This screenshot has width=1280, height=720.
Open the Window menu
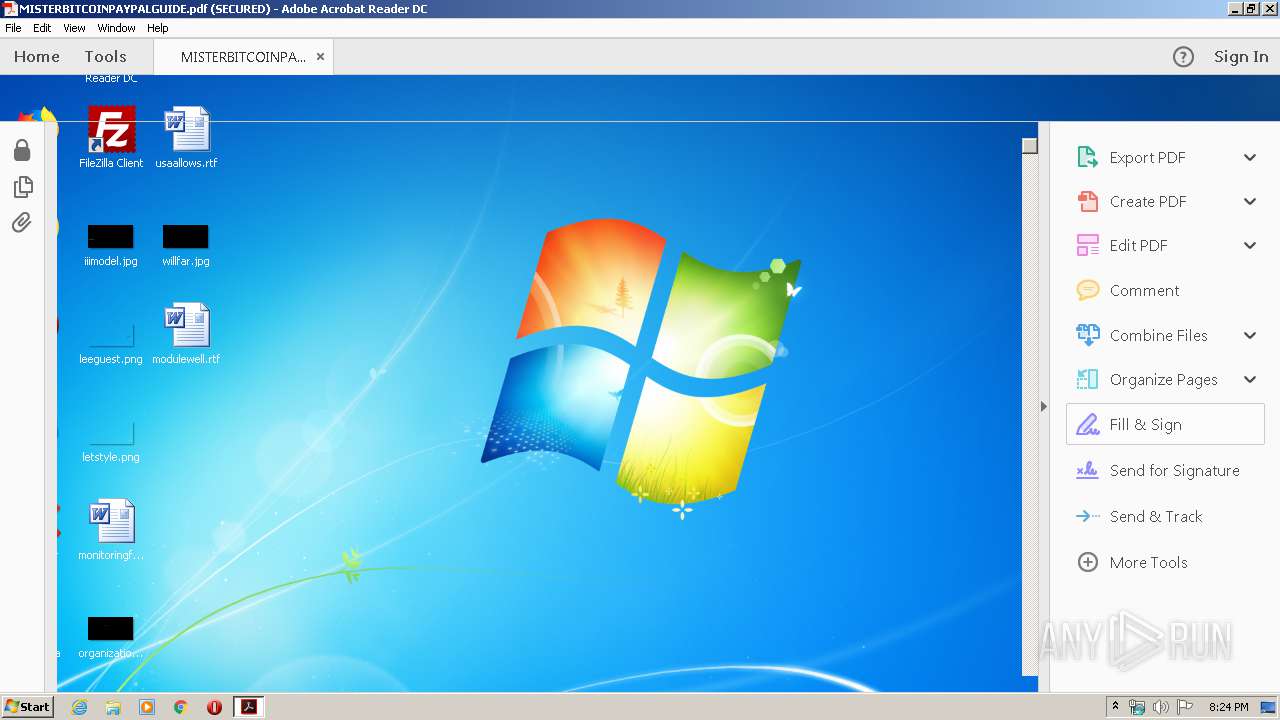pos(116,28)
